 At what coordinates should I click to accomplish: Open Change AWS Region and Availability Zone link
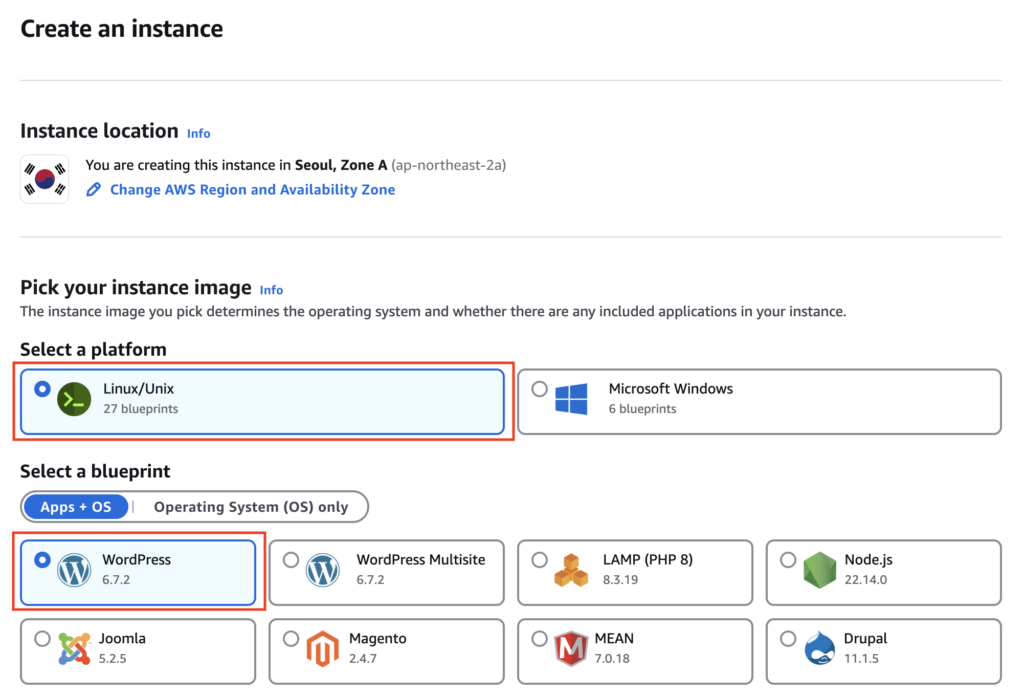[x=252, y=189]
